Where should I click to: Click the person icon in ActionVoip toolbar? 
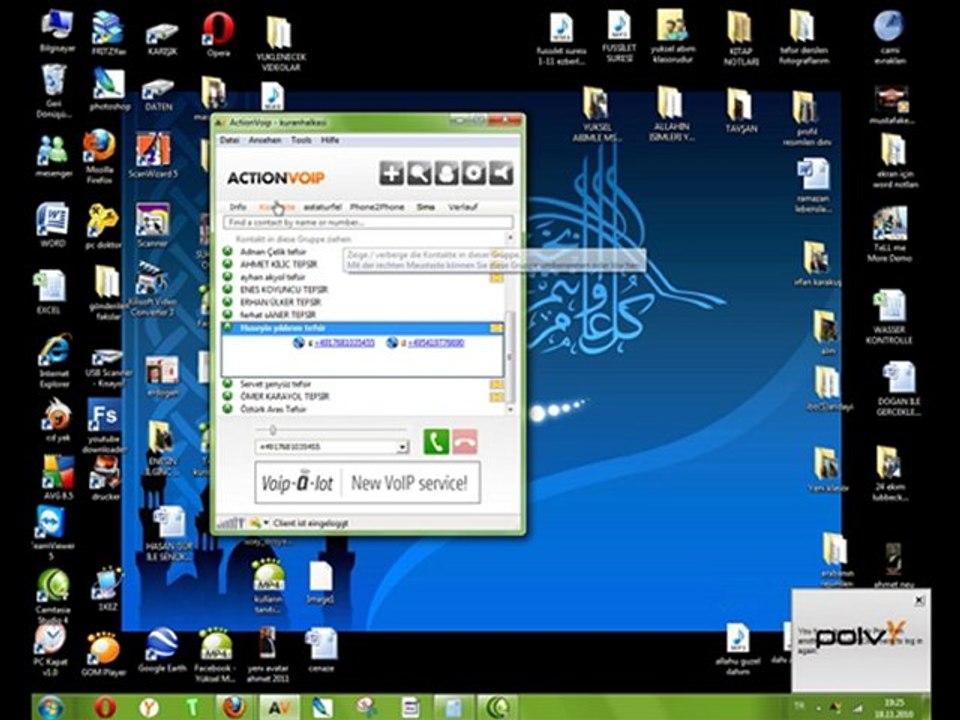pos(446,173)
